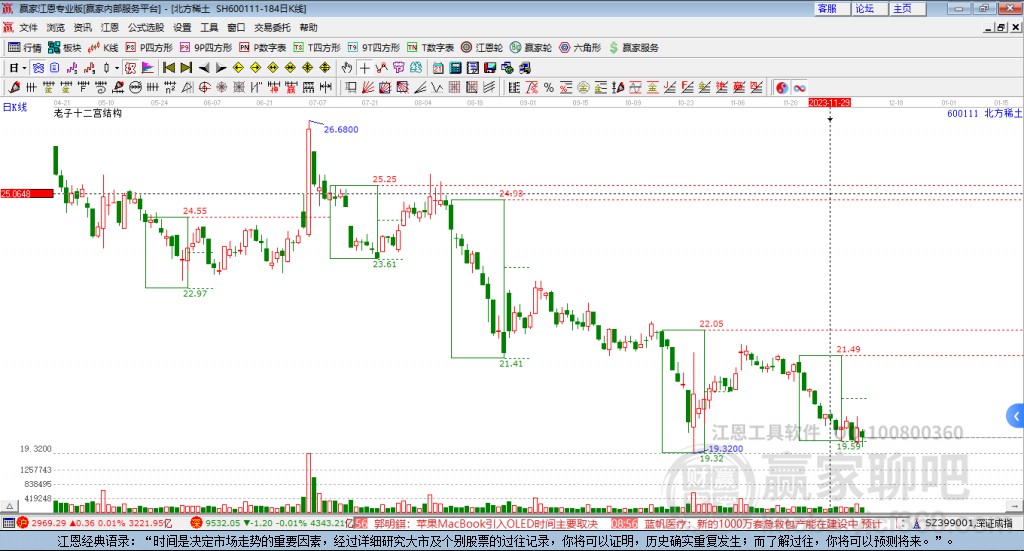1024x551 pixels.
Task: Open the K线 chart view
Action: tap(104, 47)
